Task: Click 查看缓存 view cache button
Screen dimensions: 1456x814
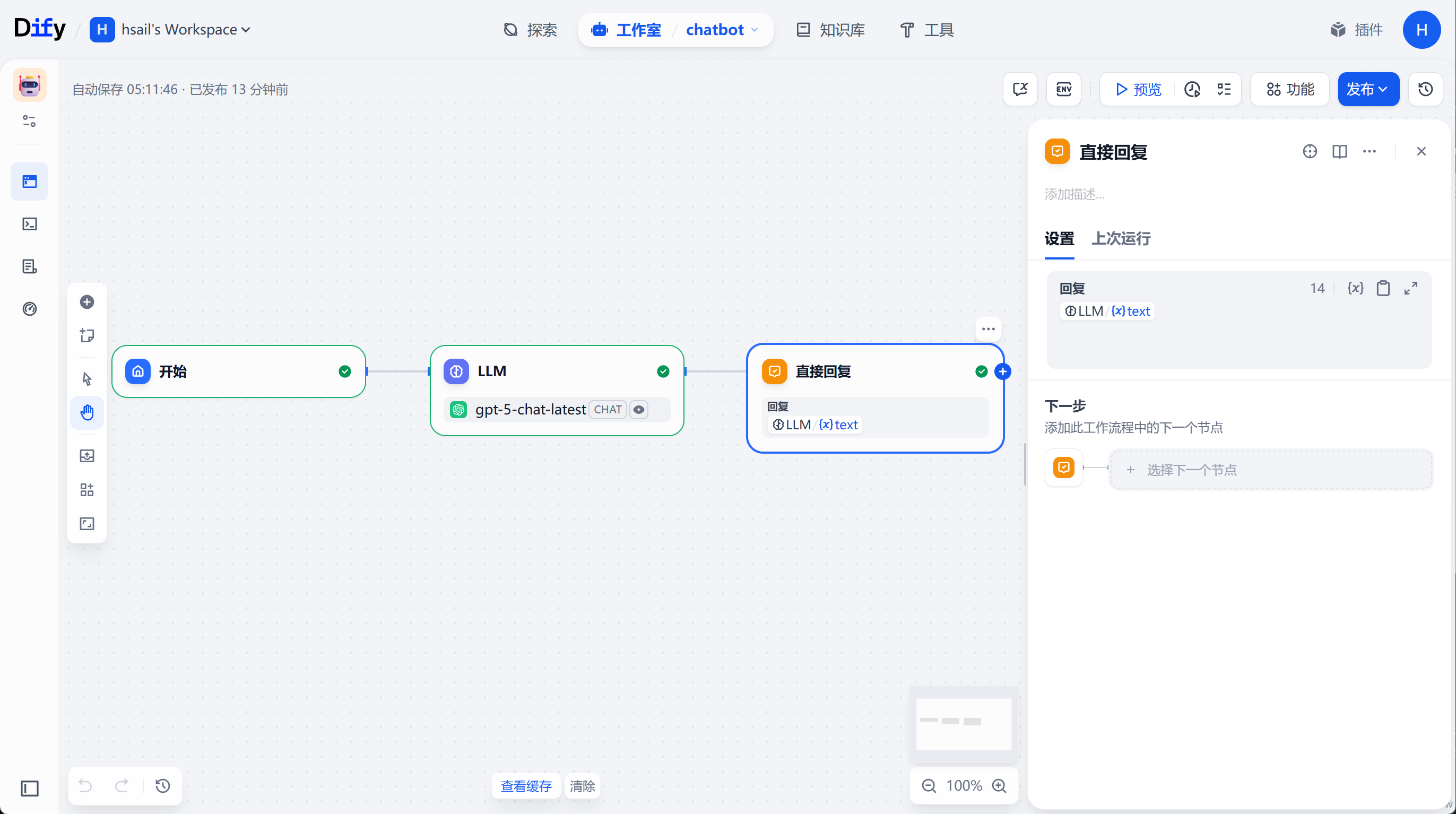Action: coord(526,786)
